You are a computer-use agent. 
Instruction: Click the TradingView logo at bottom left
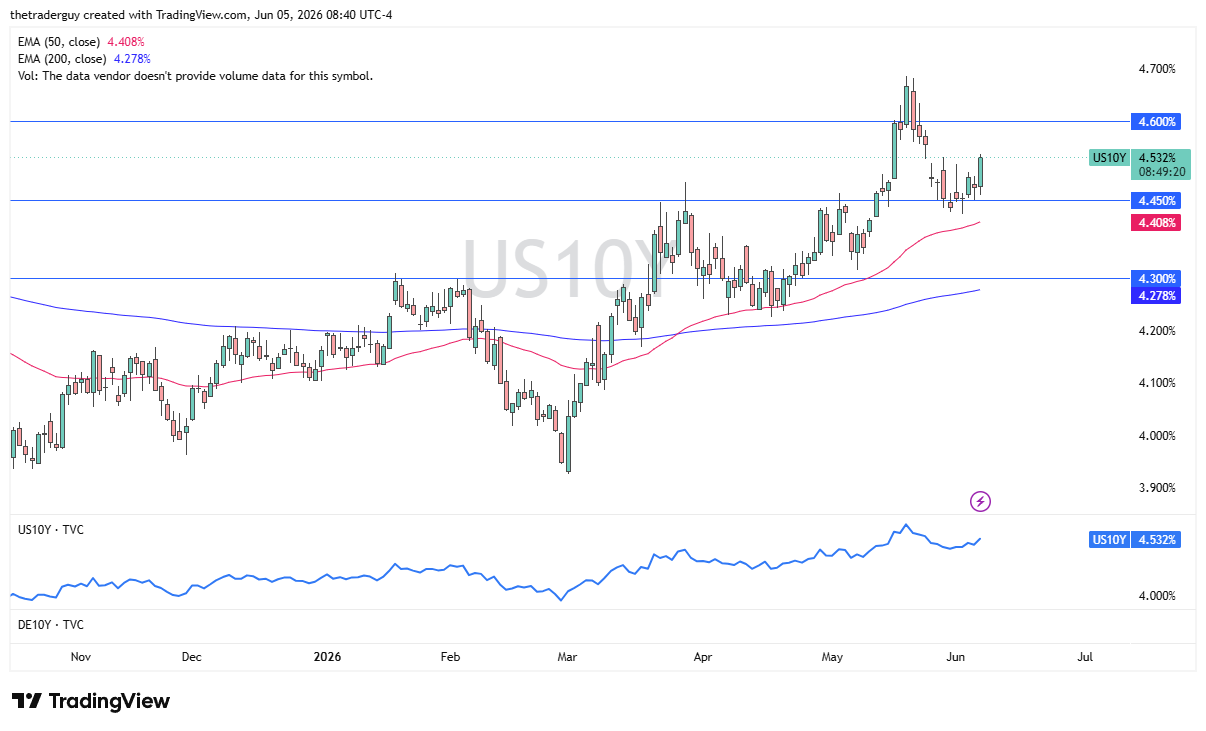tap(90, 701)
